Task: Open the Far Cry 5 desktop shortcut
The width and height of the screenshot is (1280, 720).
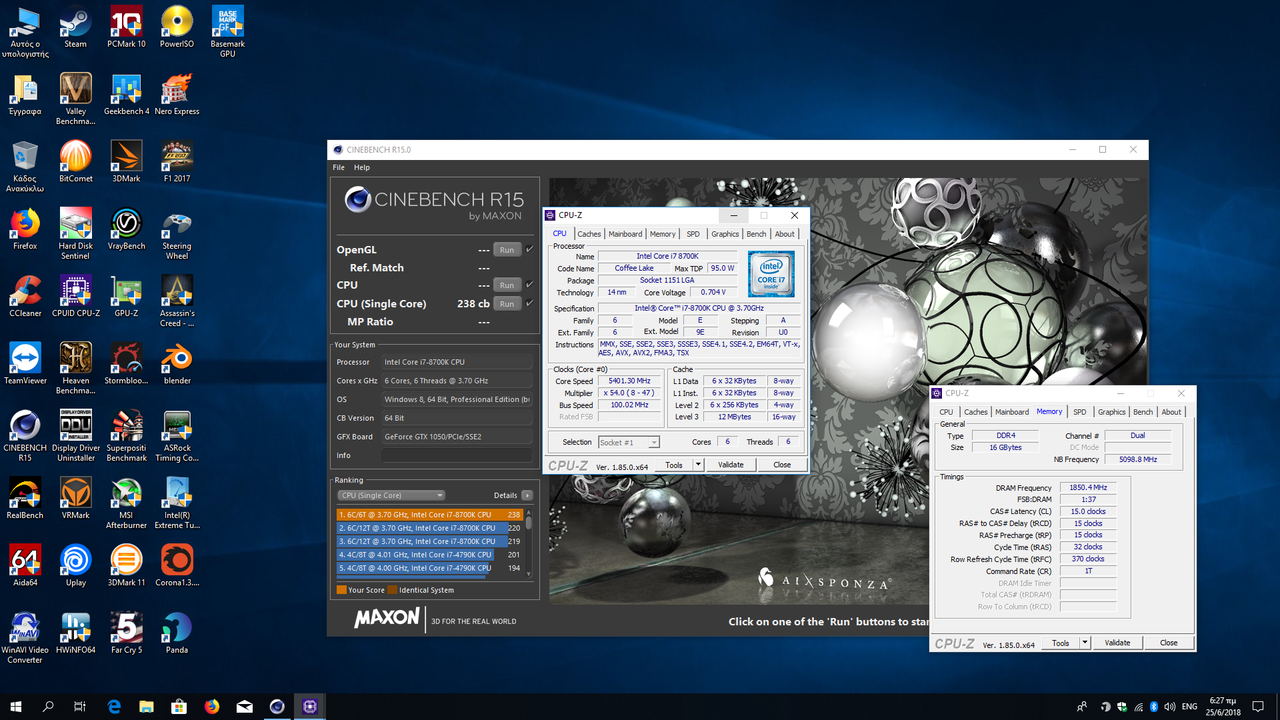Action: [x=126, y=632]
